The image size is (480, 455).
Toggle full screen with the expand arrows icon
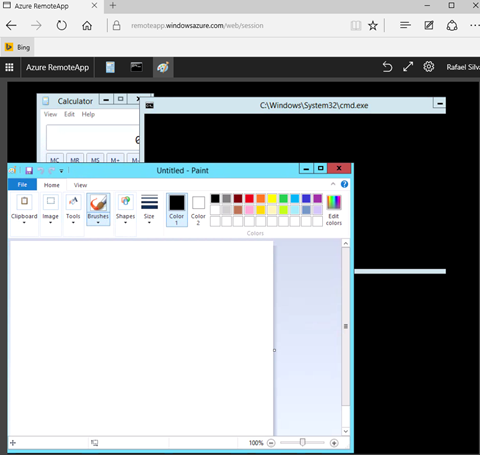[x=408, y=67]
